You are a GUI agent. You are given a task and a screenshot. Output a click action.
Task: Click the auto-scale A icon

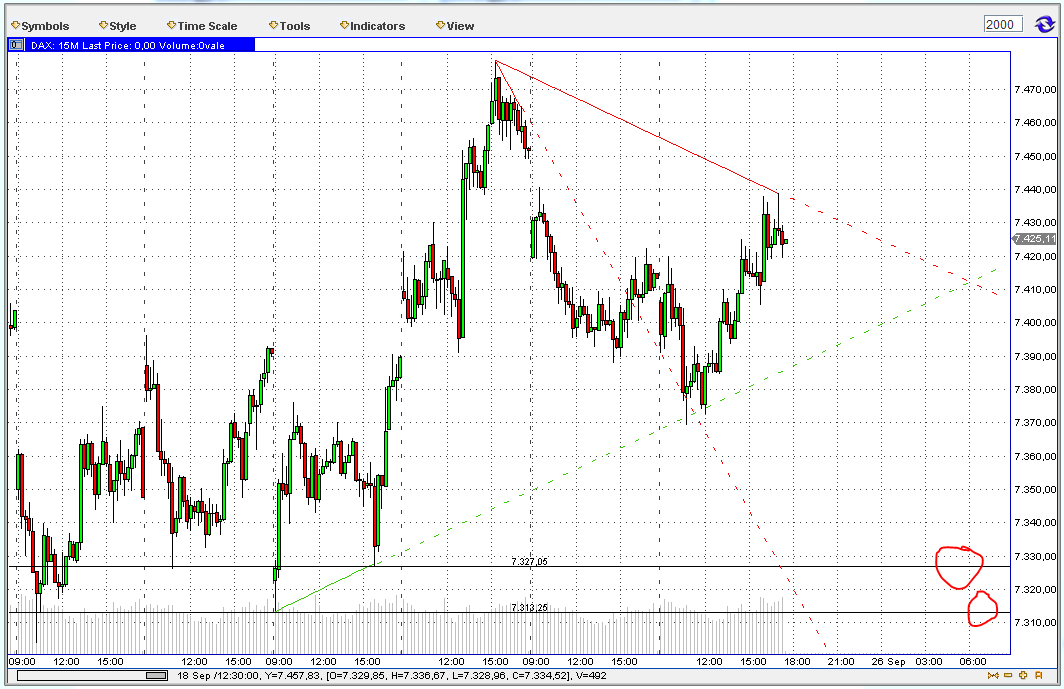click(x=1038, y=675)
